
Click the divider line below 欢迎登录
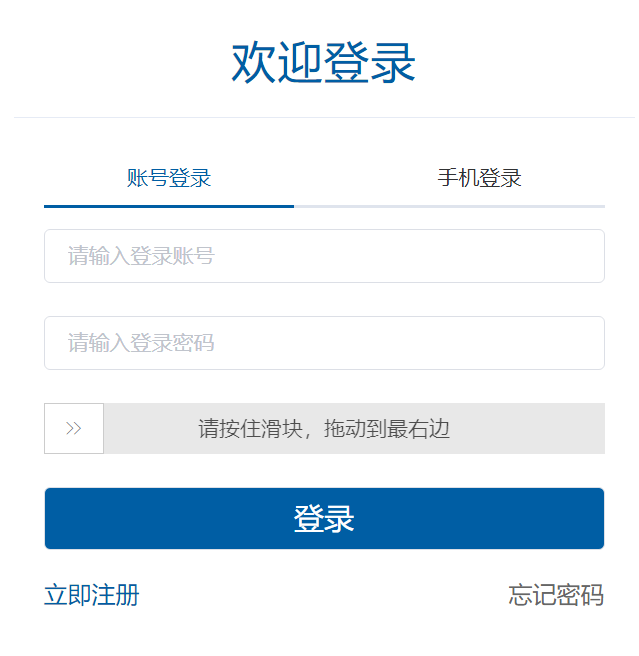pos(324,117)
